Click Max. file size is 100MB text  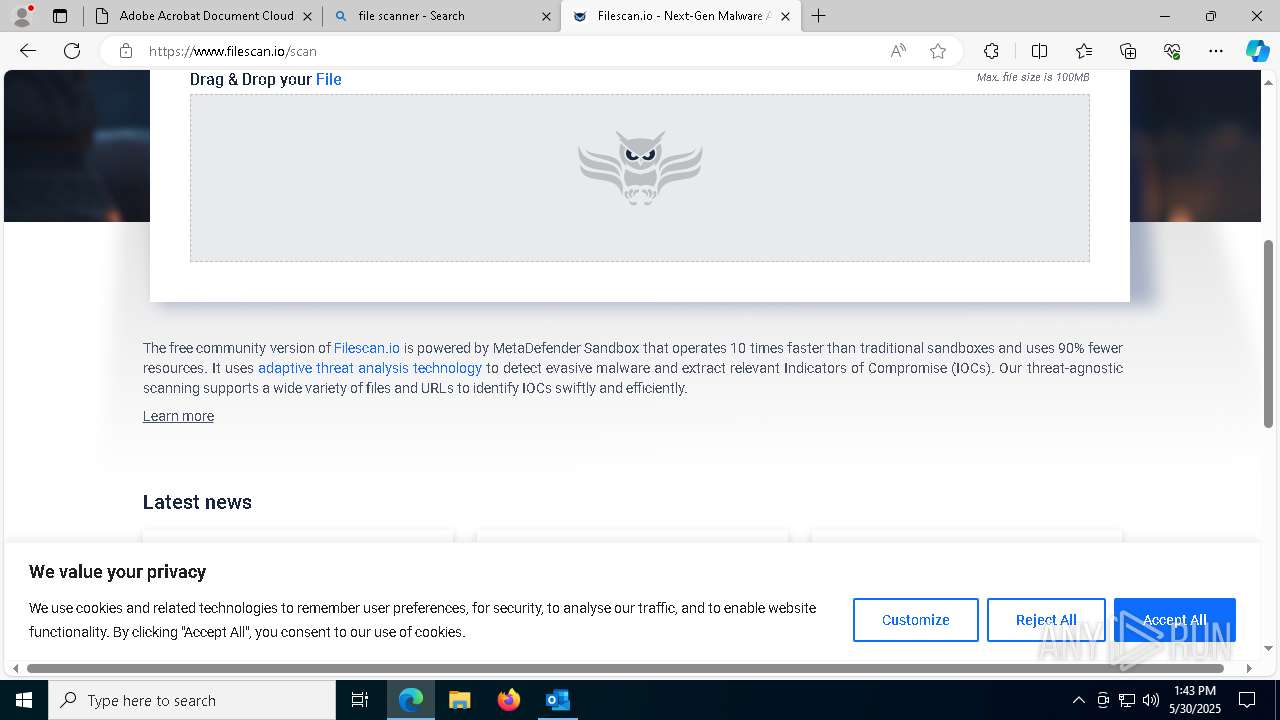[x=1033, y=77]
